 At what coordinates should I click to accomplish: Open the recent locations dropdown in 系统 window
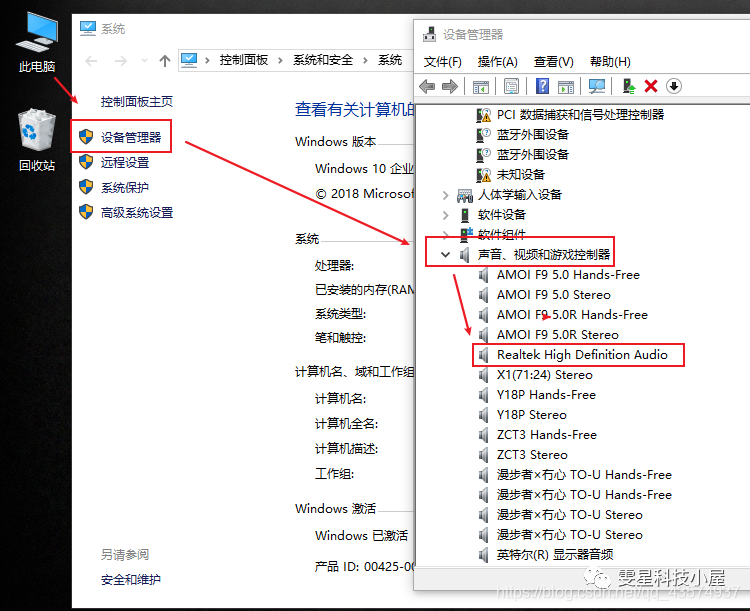pos(144,61)
